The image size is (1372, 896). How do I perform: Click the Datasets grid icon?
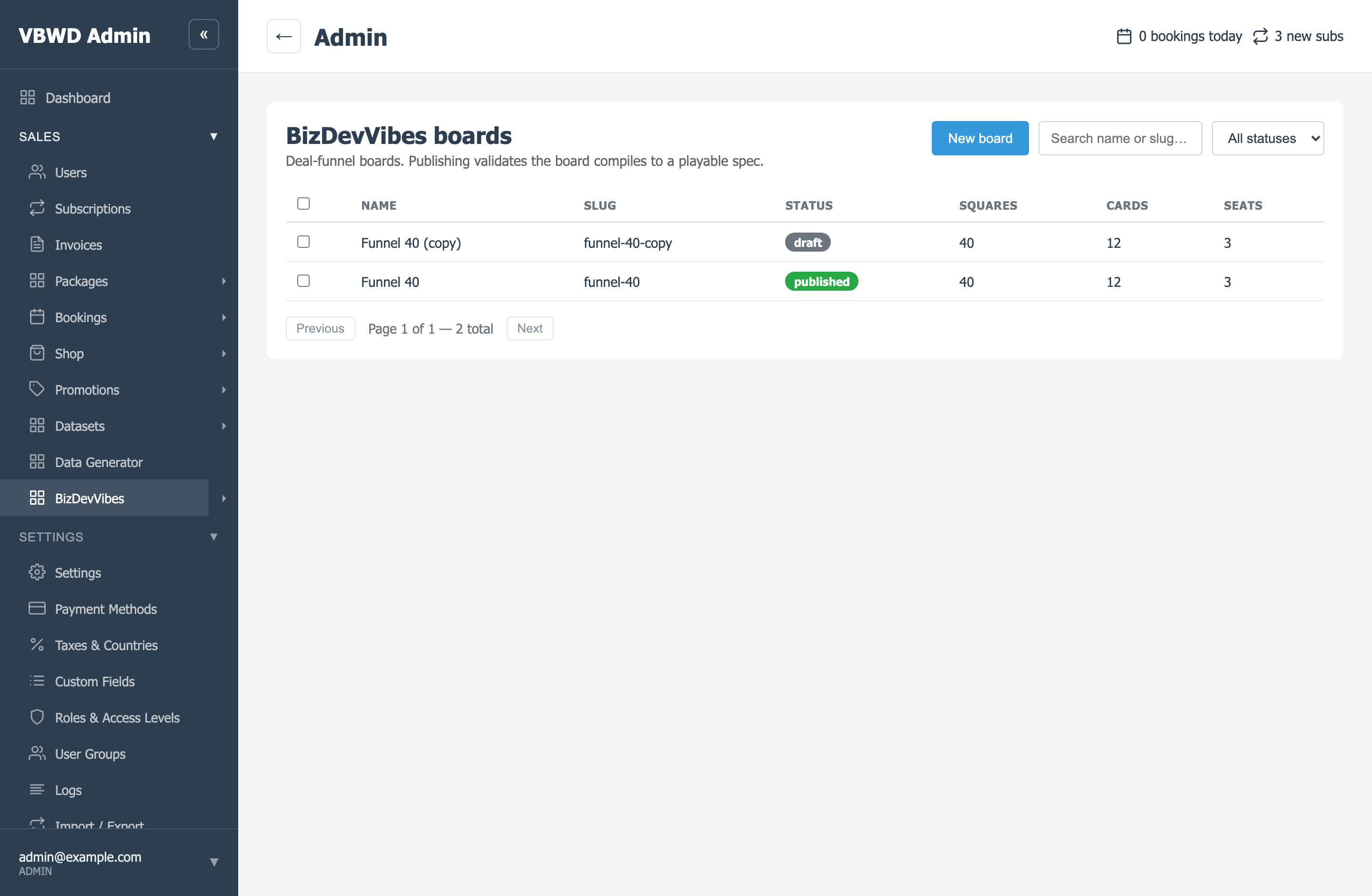pyautogui.click(x=37, y=426)
